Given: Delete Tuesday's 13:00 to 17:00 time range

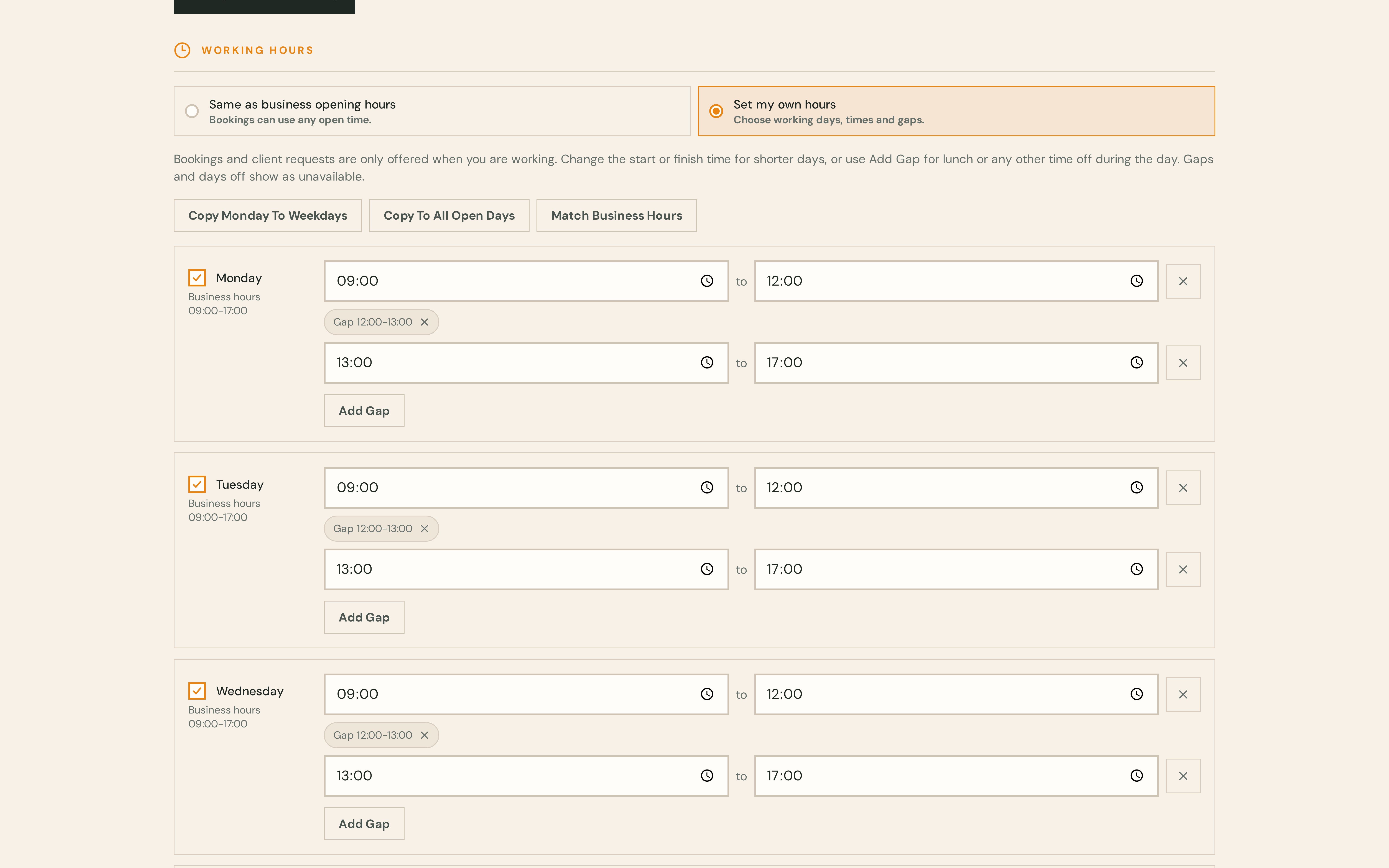Looking at the screenshot, I should (1183, 569).
